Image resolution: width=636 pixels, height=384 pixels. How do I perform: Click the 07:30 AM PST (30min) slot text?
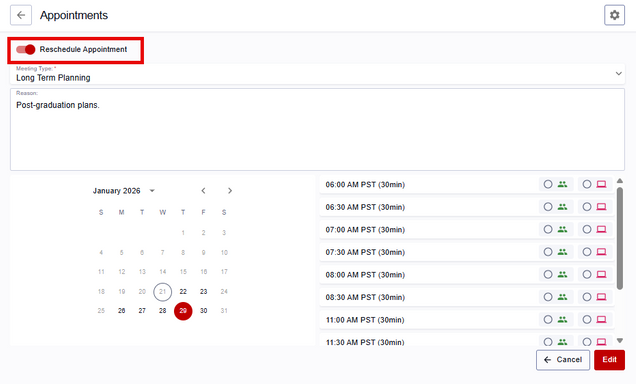365,252
